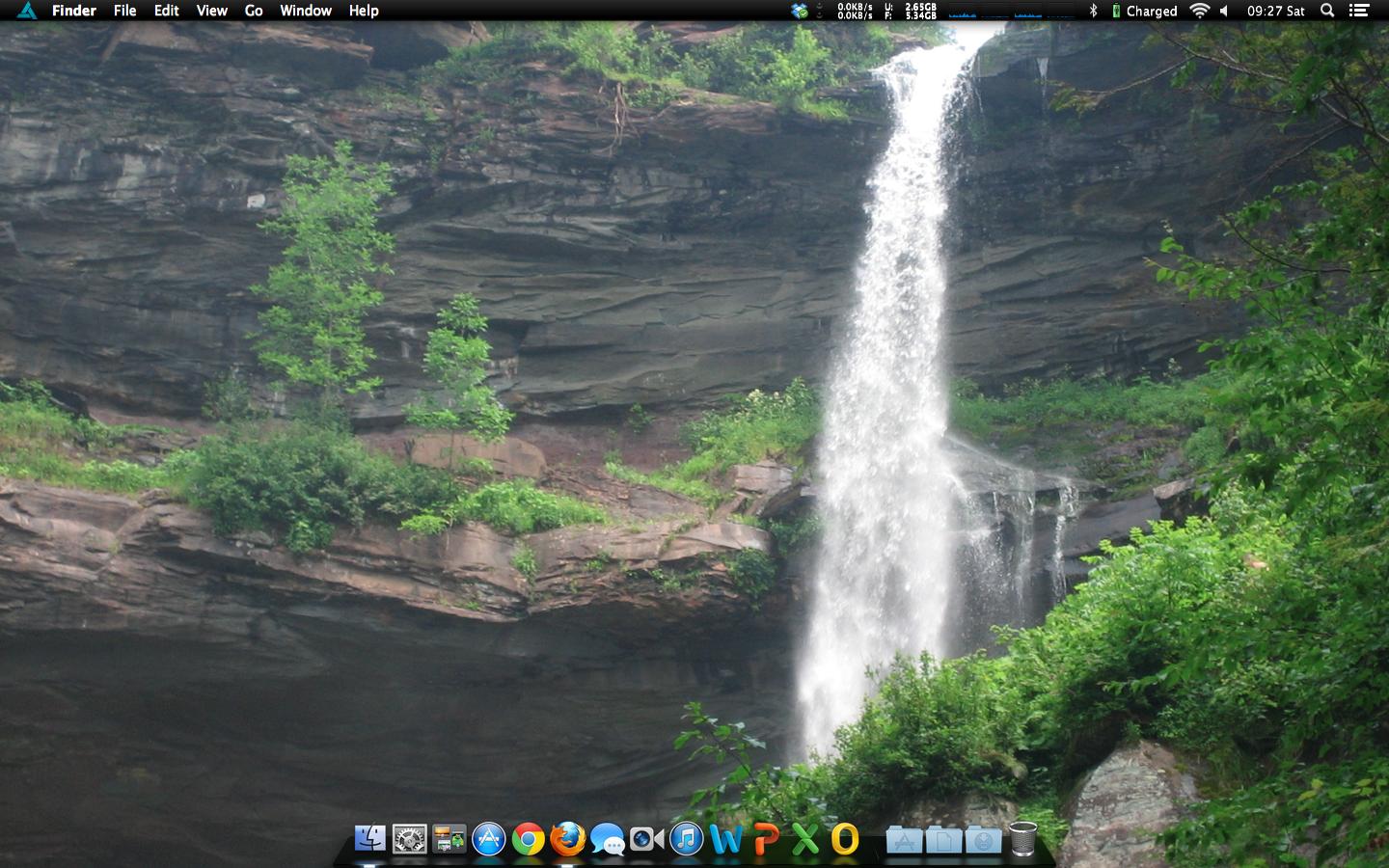Screen dimensions: 1389x868
Task: Click the teal Apple-menu logo icon
Action: click(27, 11)
